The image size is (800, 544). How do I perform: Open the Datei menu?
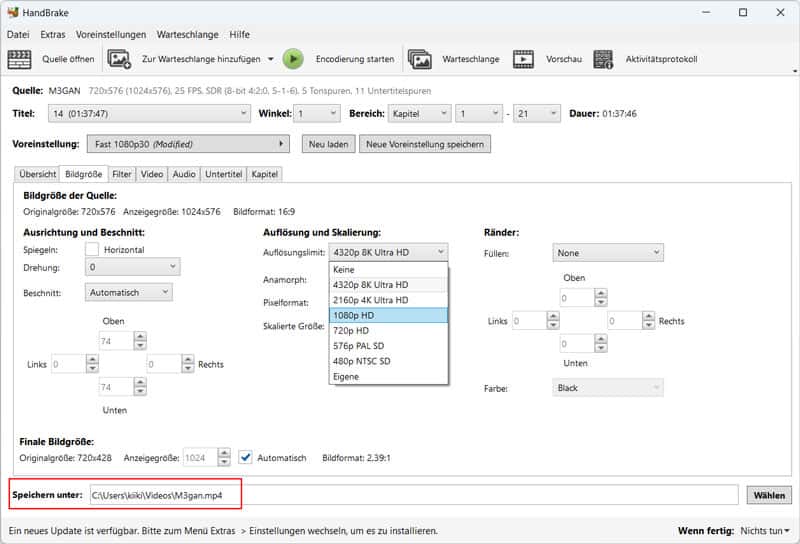[18, 34]
